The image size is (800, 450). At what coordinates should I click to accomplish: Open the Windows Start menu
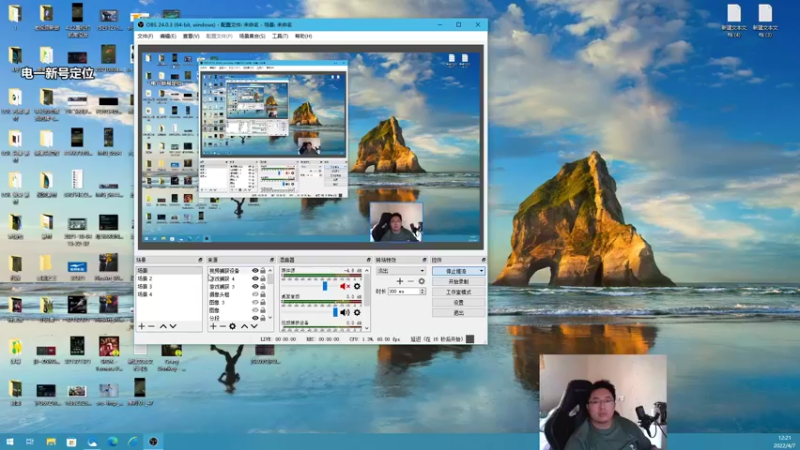(10, 441)
